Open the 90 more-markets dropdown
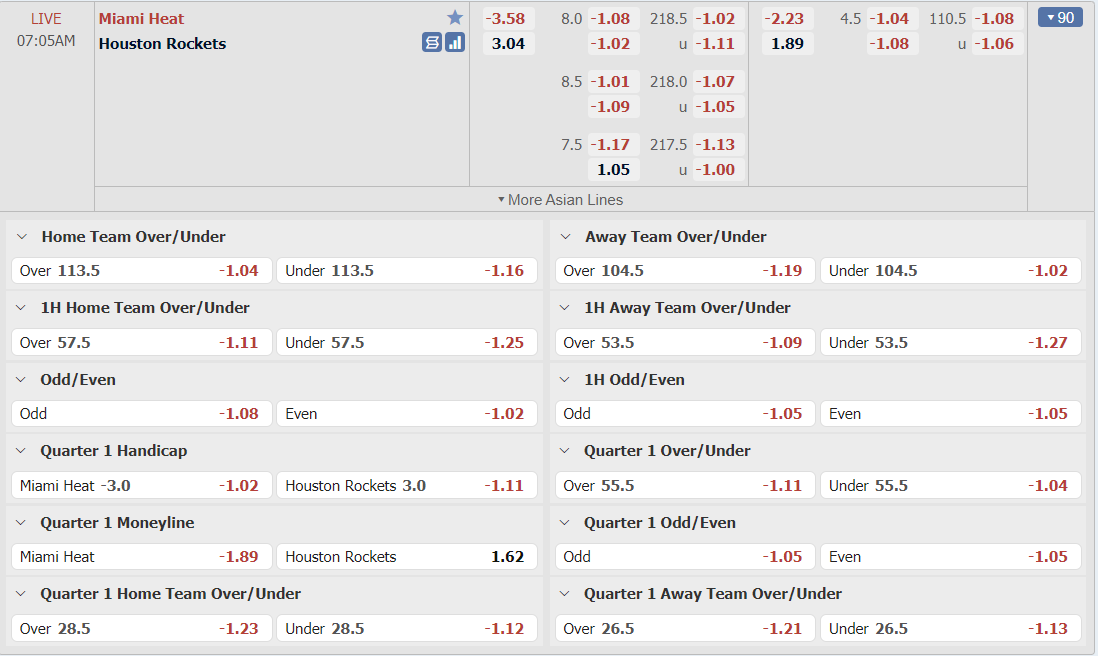 (1060, 18)
